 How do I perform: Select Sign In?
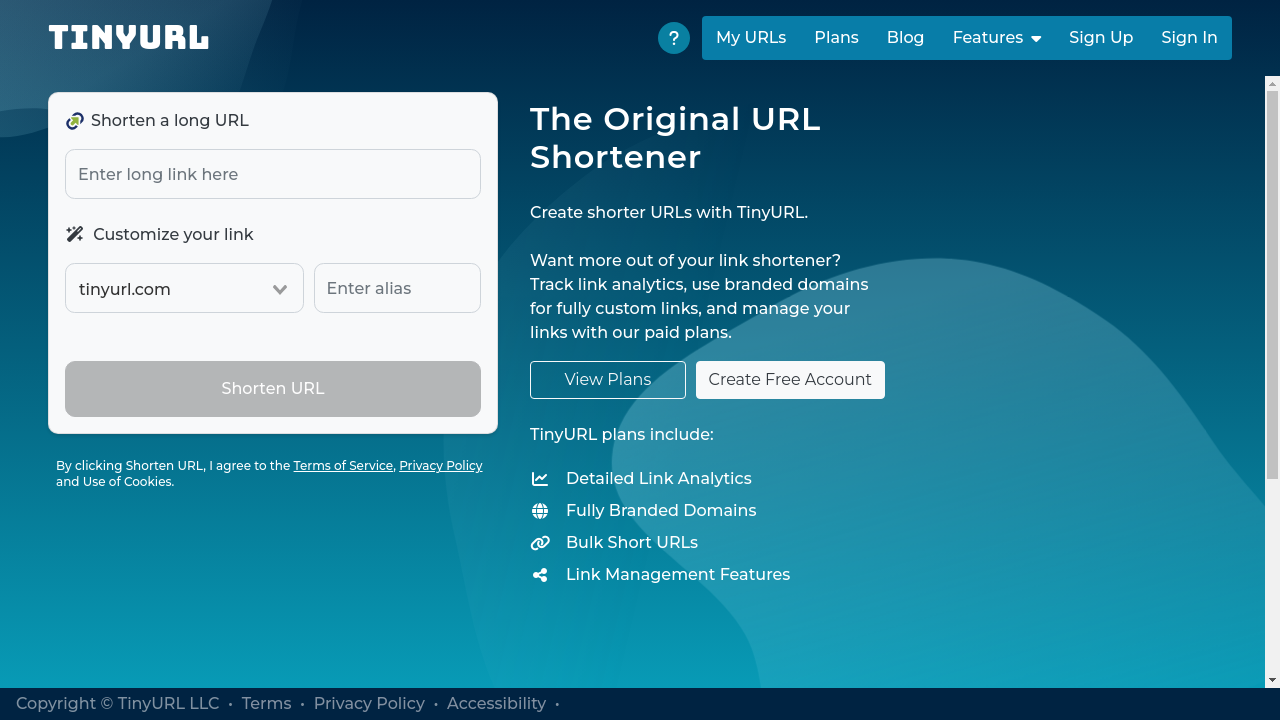tap(1189, 37)
